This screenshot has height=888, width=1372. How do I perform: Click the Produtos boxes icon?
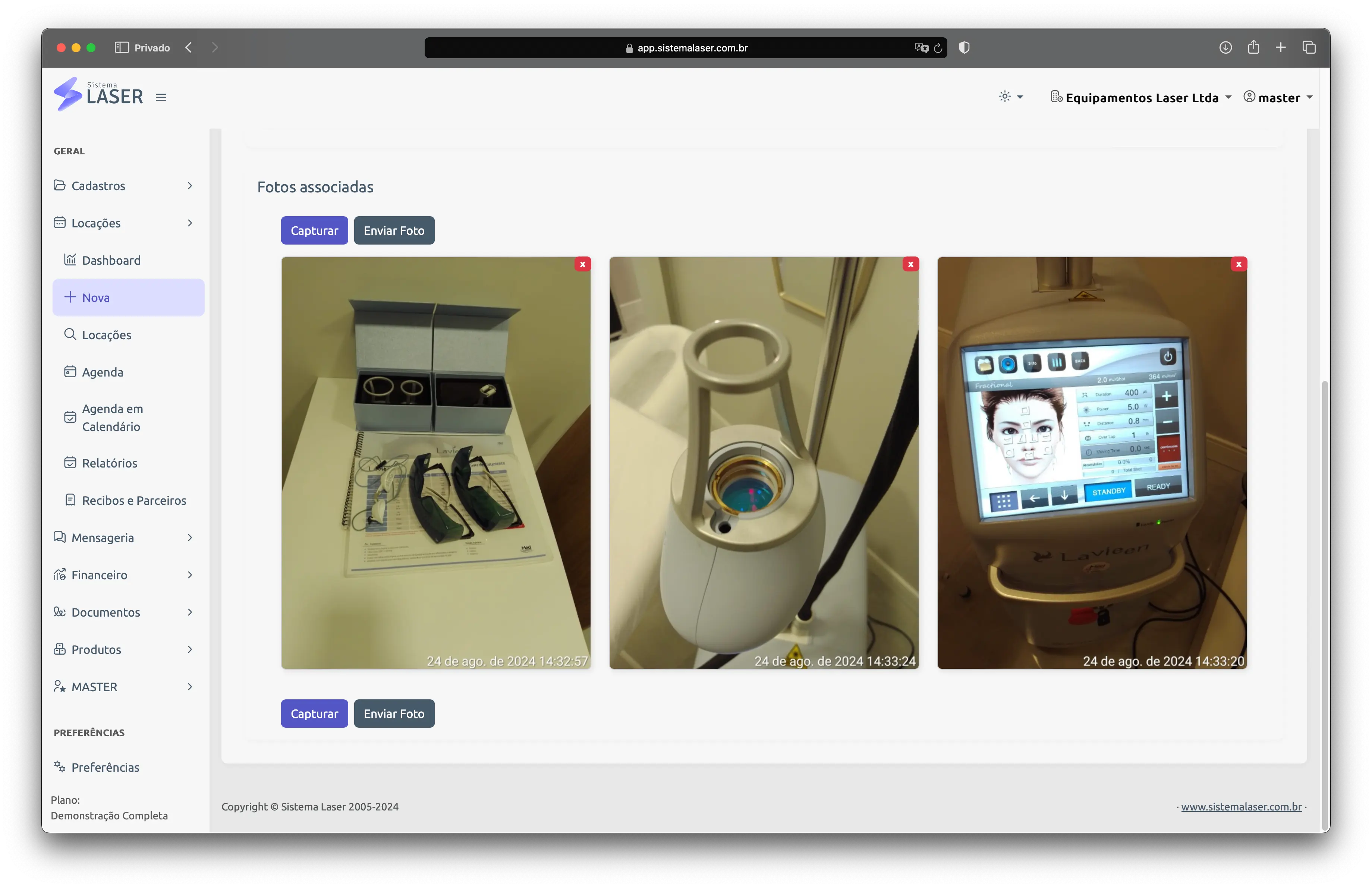pyautogui.click(x=59, y=649)
